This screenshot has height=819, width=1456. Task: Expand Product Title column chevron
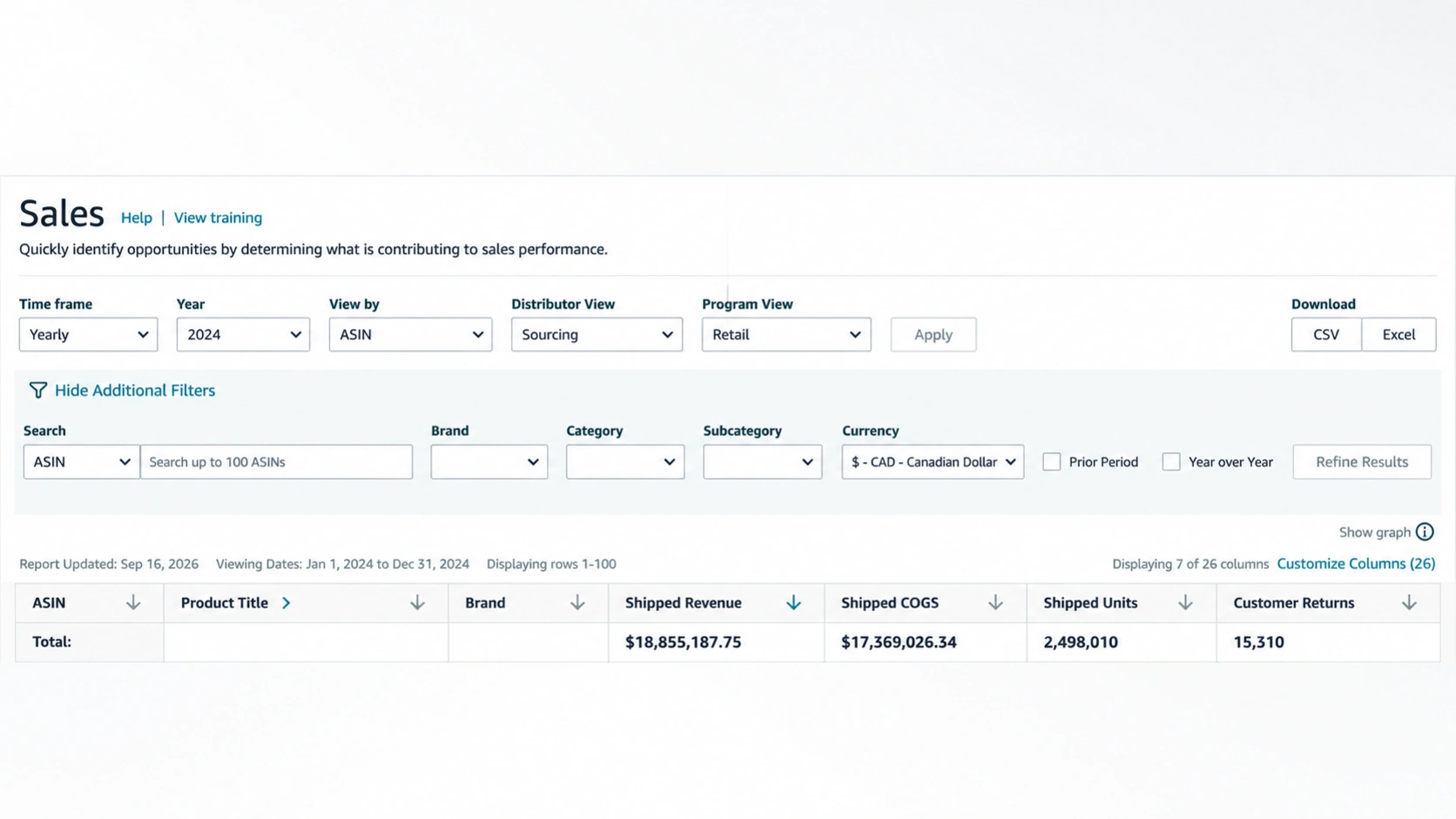pos(286,602)
